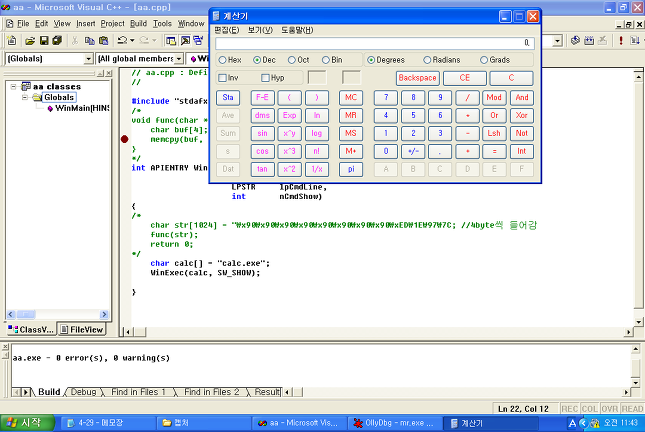The image size is (645, 432).
Task: Open the Build menu in Visual C++
Action: (139, 24)
